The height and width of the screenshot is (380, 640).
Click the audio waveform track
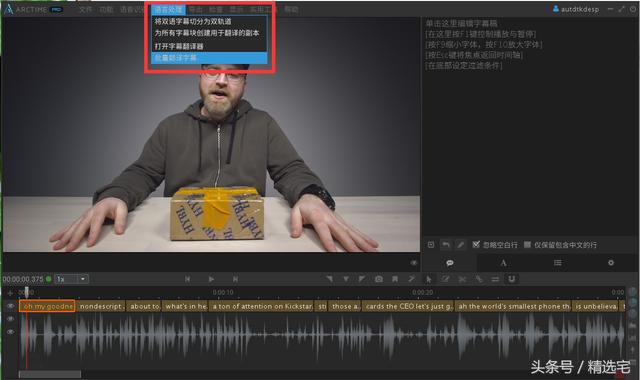[322, 335]
